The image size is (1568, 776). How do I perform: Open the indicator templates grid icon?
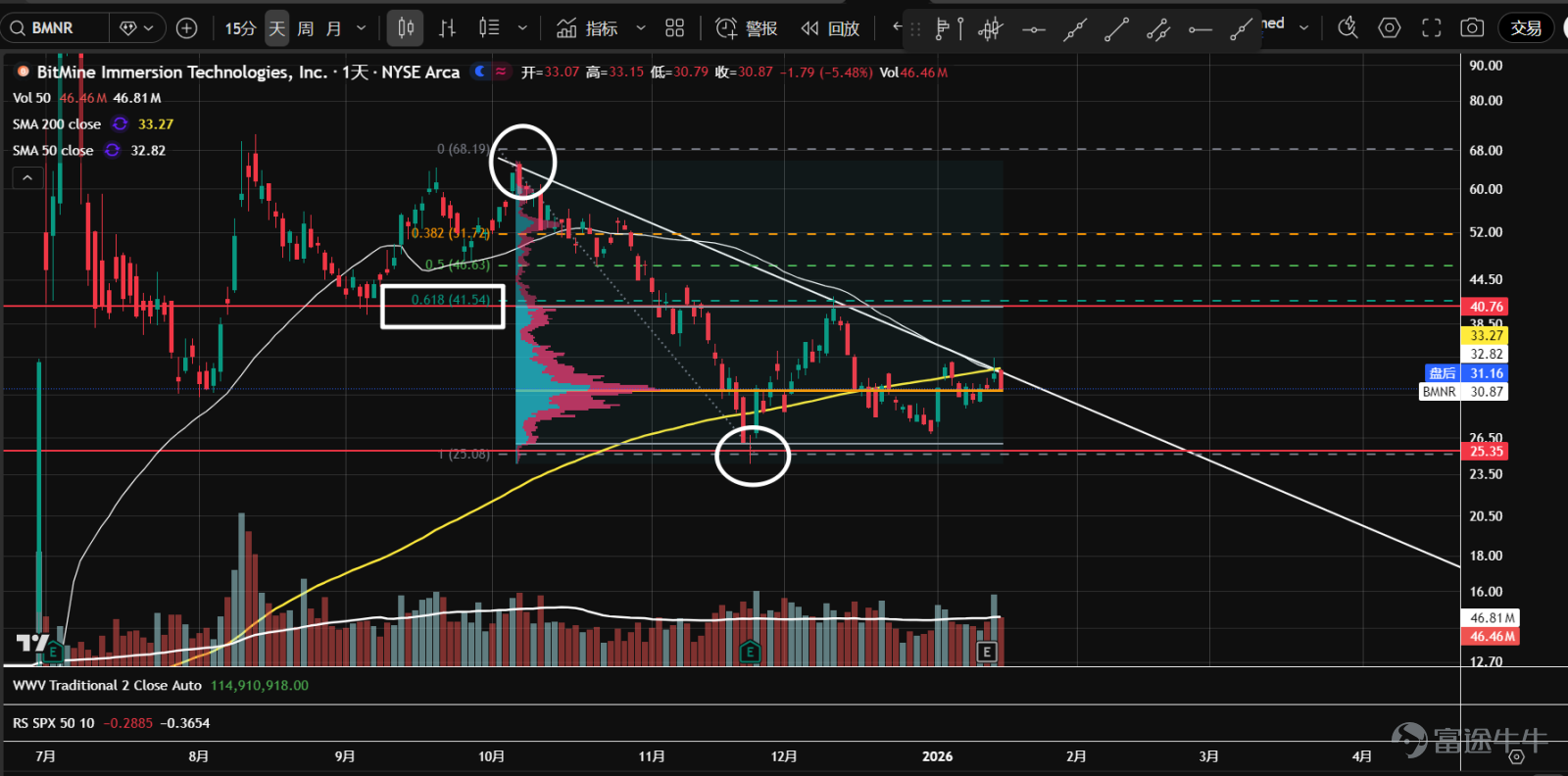[674, 28]
